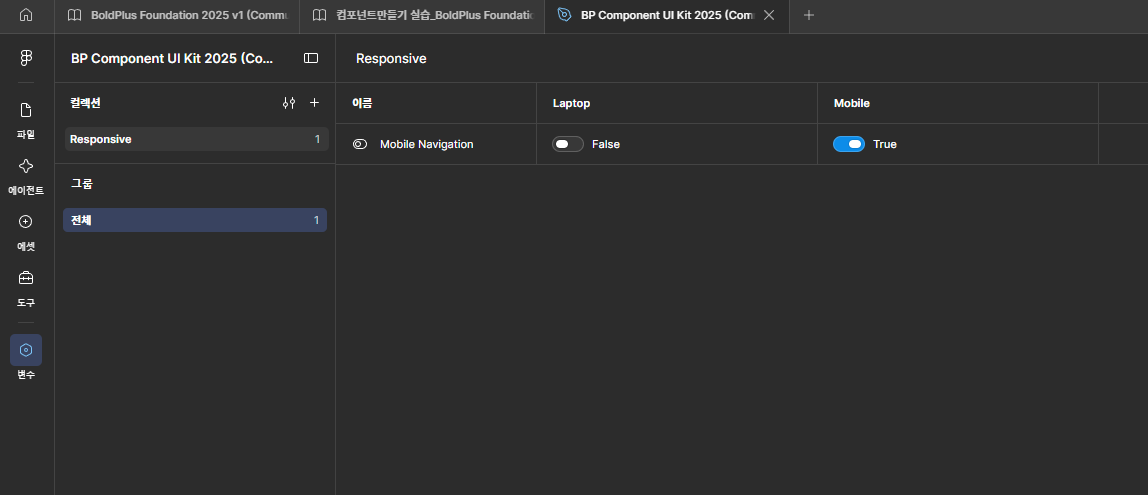The width and height of the screenshot is (1148, 495).
Task: Open the 도구 (Tools) sidebar panel
Action: (26, 289)
